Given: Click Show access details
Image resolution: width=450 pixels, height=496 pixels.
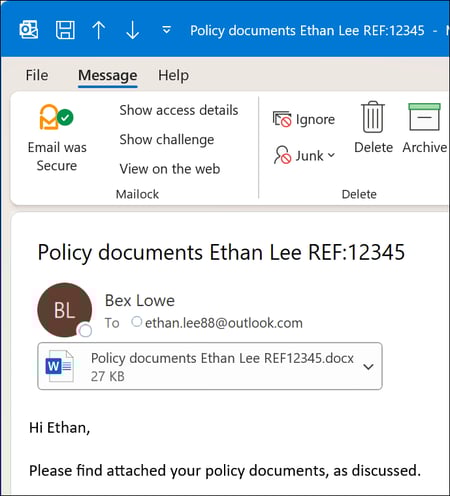Looking at the screenshot, I should [179, 110].
